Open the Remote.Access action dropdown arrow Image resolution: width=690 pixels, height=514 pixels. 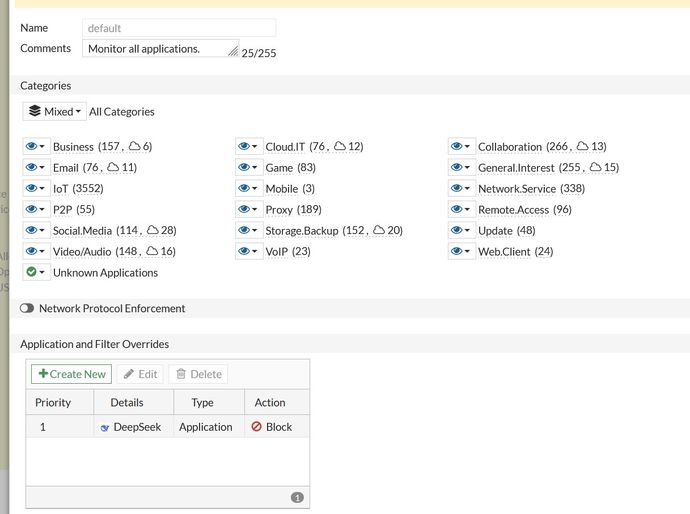[468, 210]
